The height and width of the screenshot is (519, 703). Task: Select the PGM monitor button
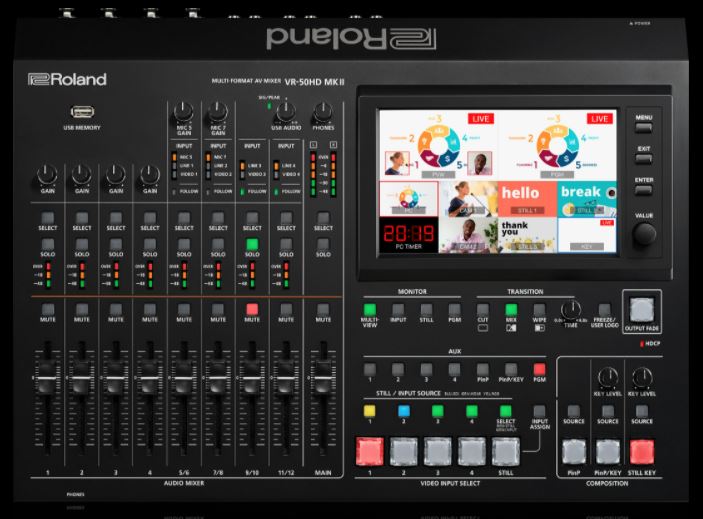454,309
